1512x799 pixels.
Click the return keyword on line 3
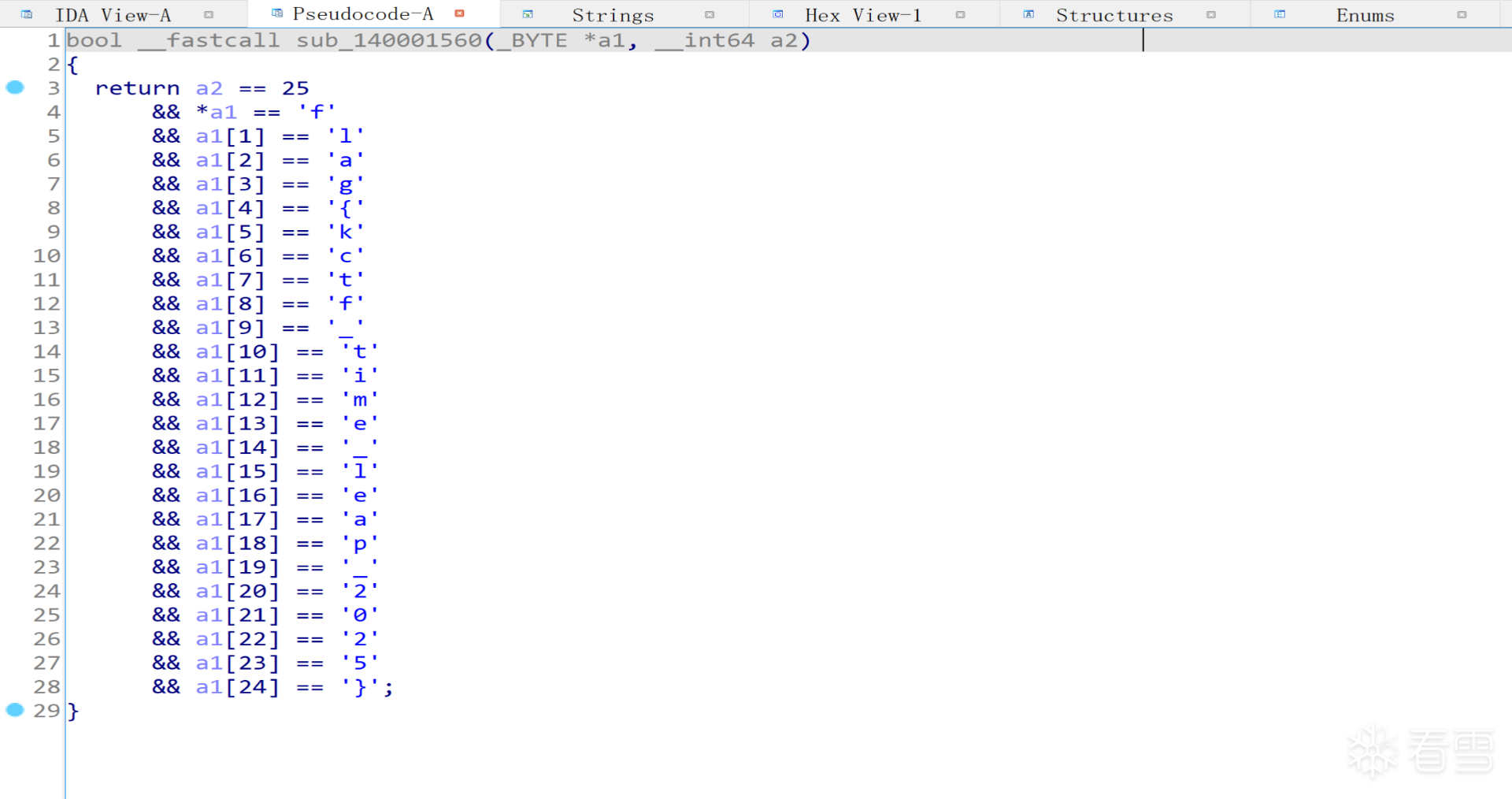point(138,88)
